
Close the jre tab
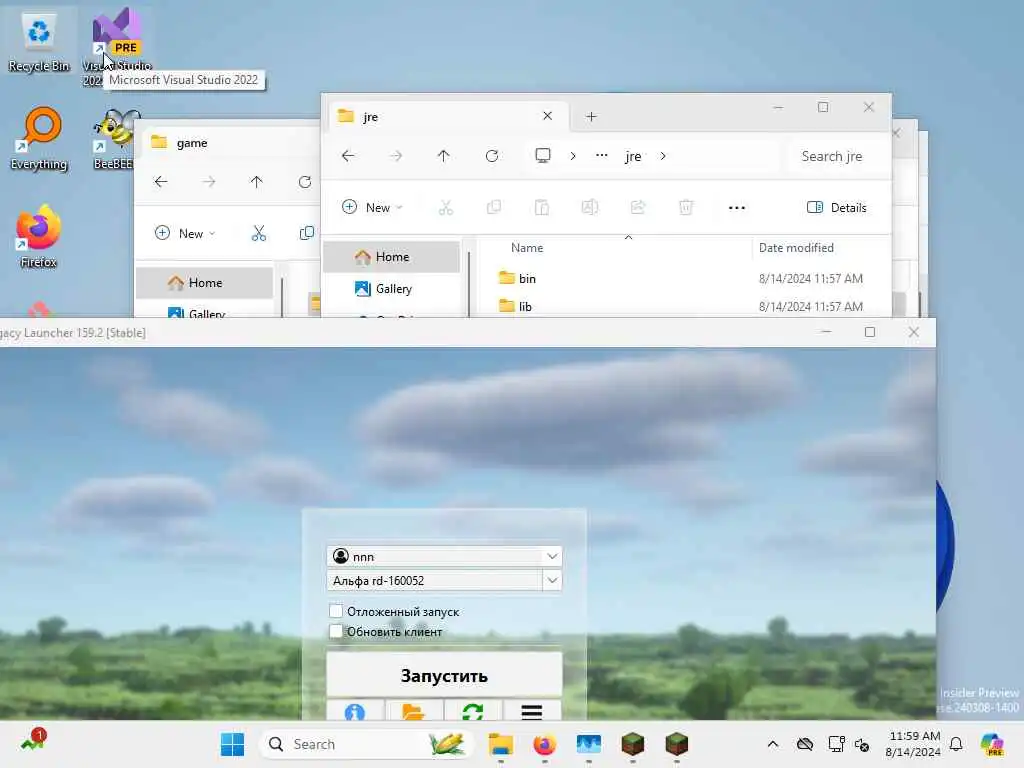547,116
